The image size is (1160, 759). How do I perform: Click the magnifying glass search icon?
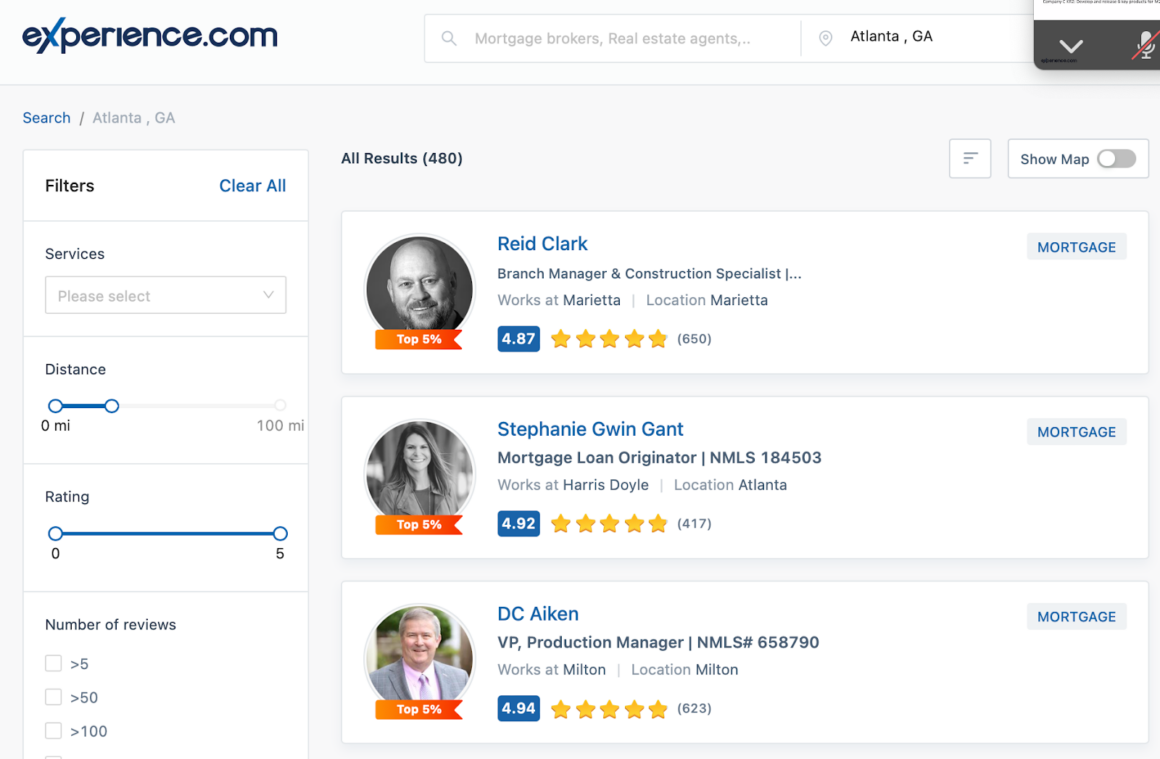449,38
